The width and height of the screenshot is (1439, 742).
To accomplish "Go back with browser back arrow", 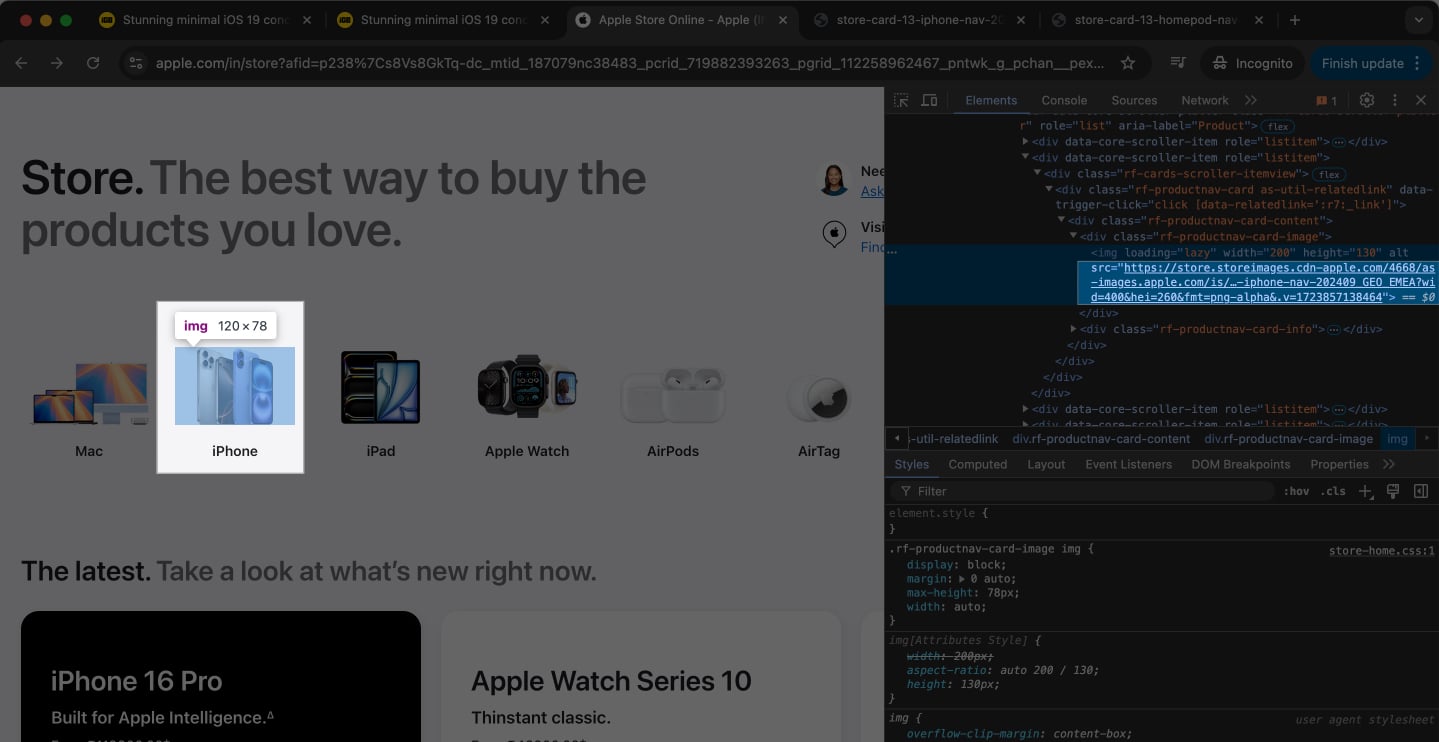I will click(x=21, y=63).
